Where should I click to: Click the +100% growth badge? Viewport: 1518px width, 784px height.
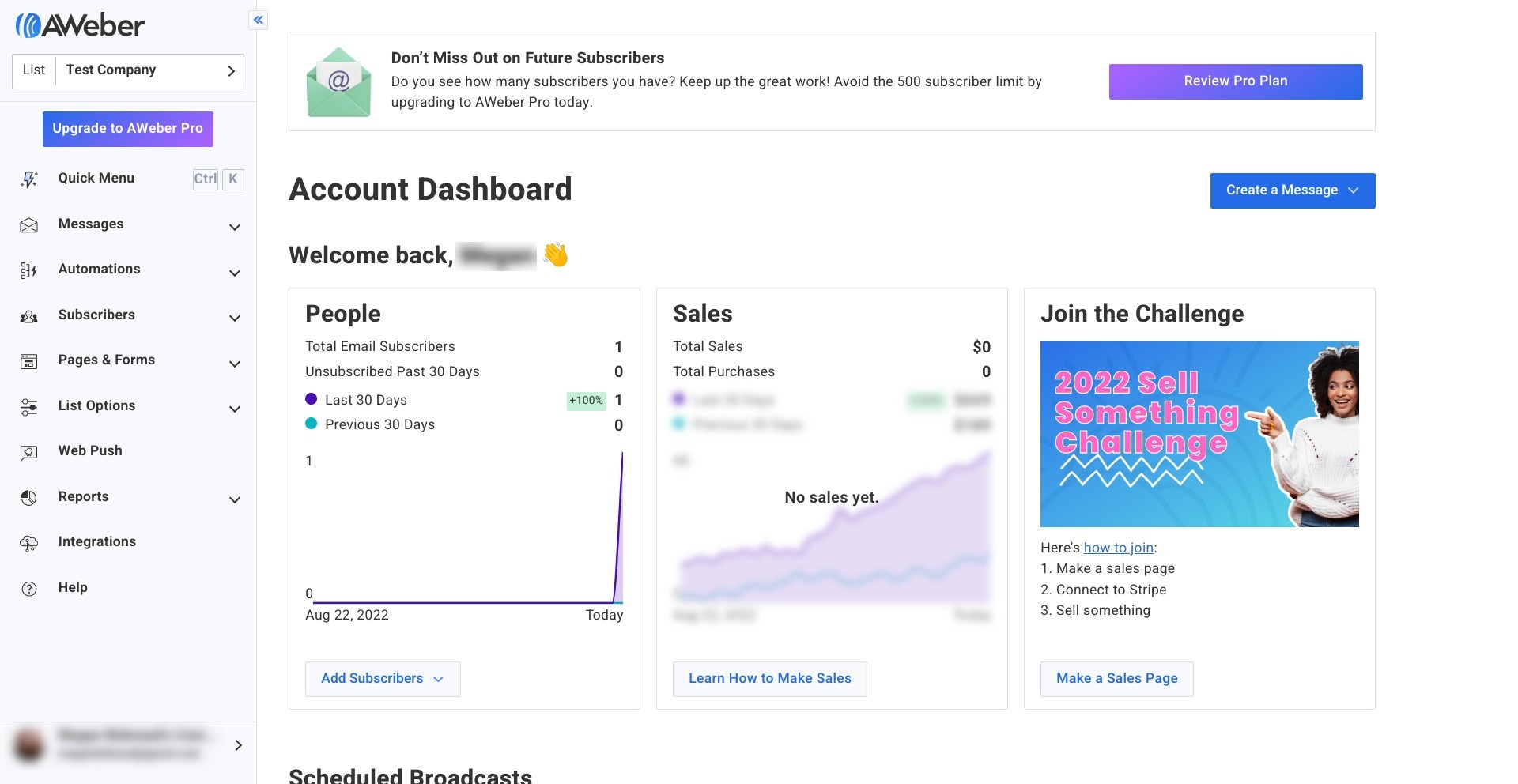(586, 401)
